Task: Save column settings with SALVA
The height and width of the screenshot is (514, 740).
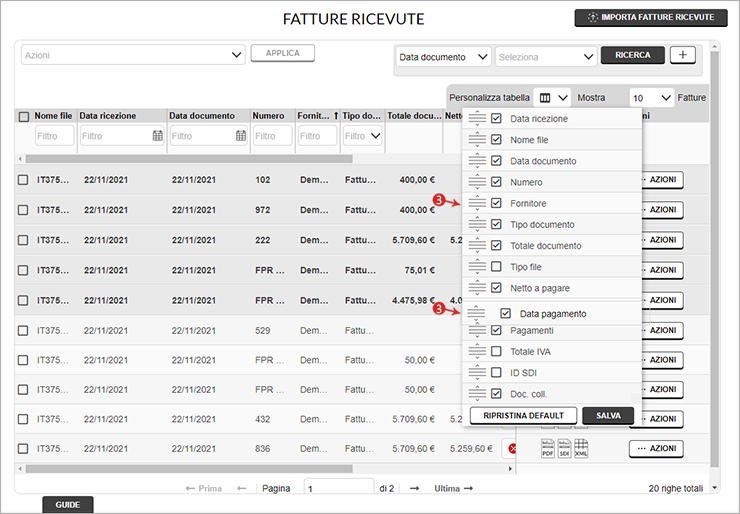Action: coord(608,416)
